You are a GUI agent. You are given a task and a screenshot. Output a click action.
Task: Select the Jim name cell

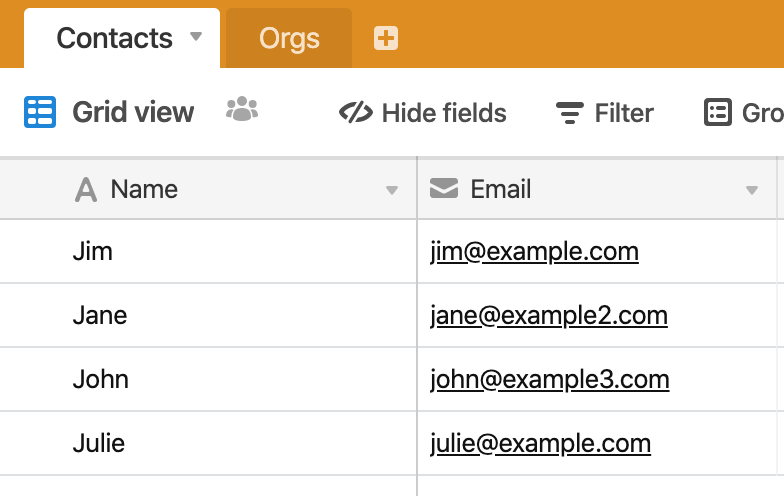pyautogui.click(x=208, y=252)
